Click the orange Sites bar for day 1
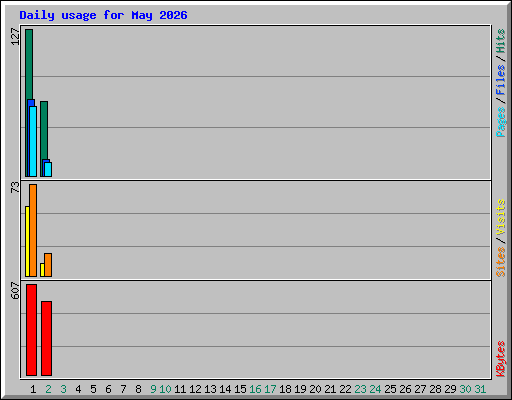 coord(33,230)
